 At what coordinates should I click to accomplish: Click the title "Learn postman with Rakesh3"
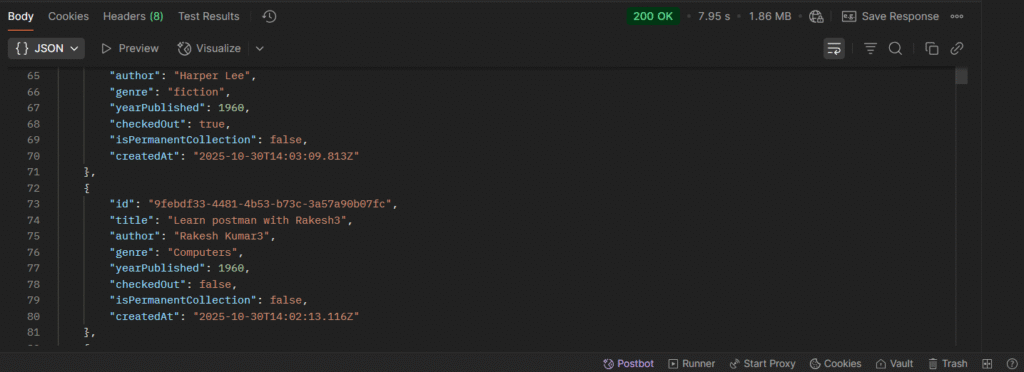[257, 220]
